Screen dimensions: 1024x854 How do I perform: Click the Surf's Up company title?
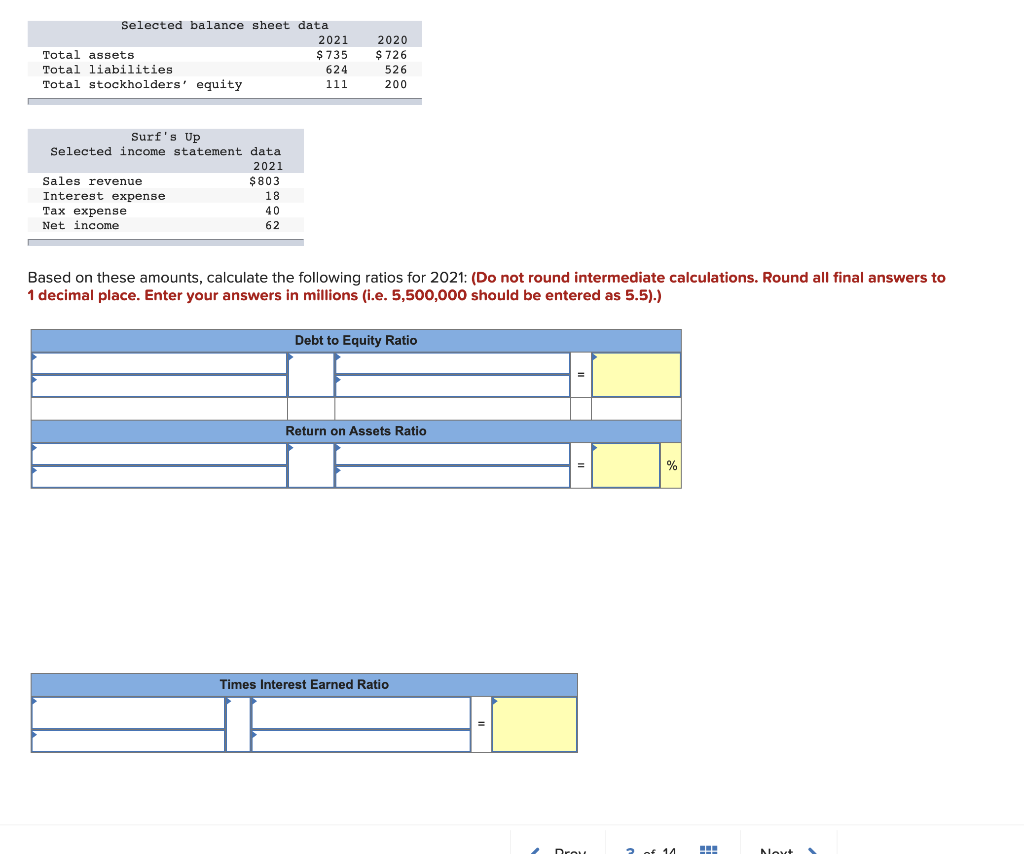[166, 136]
